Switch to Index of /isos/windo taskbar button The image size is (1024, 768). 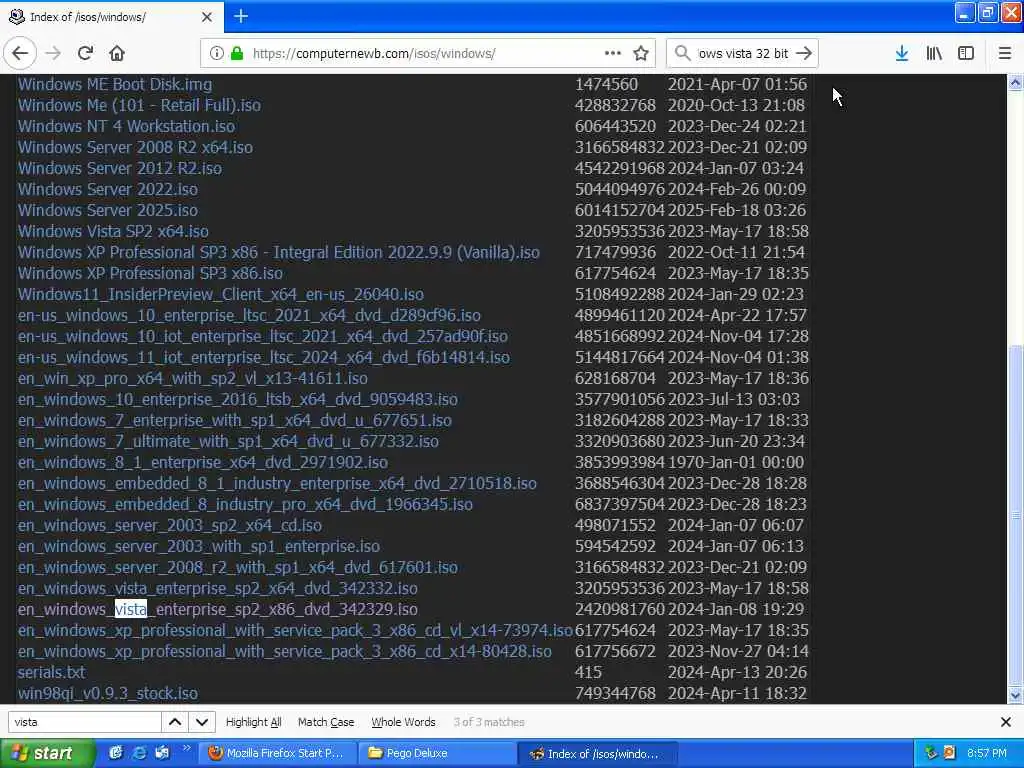[x=597, y=753]
